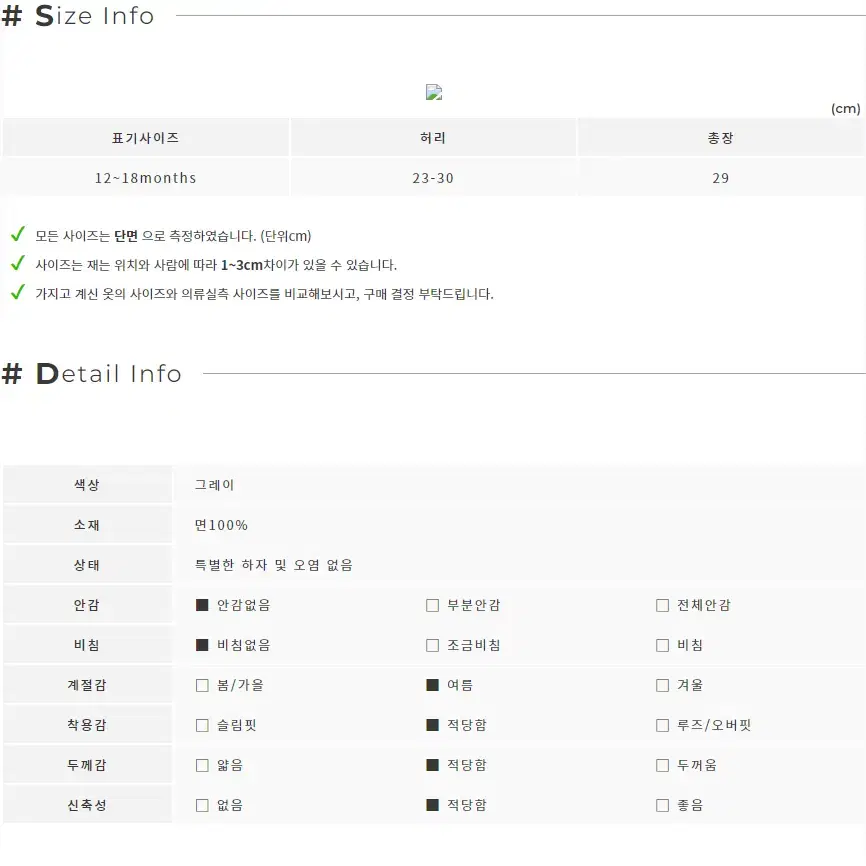Click the broken image placeholder icon

(434, 92)
